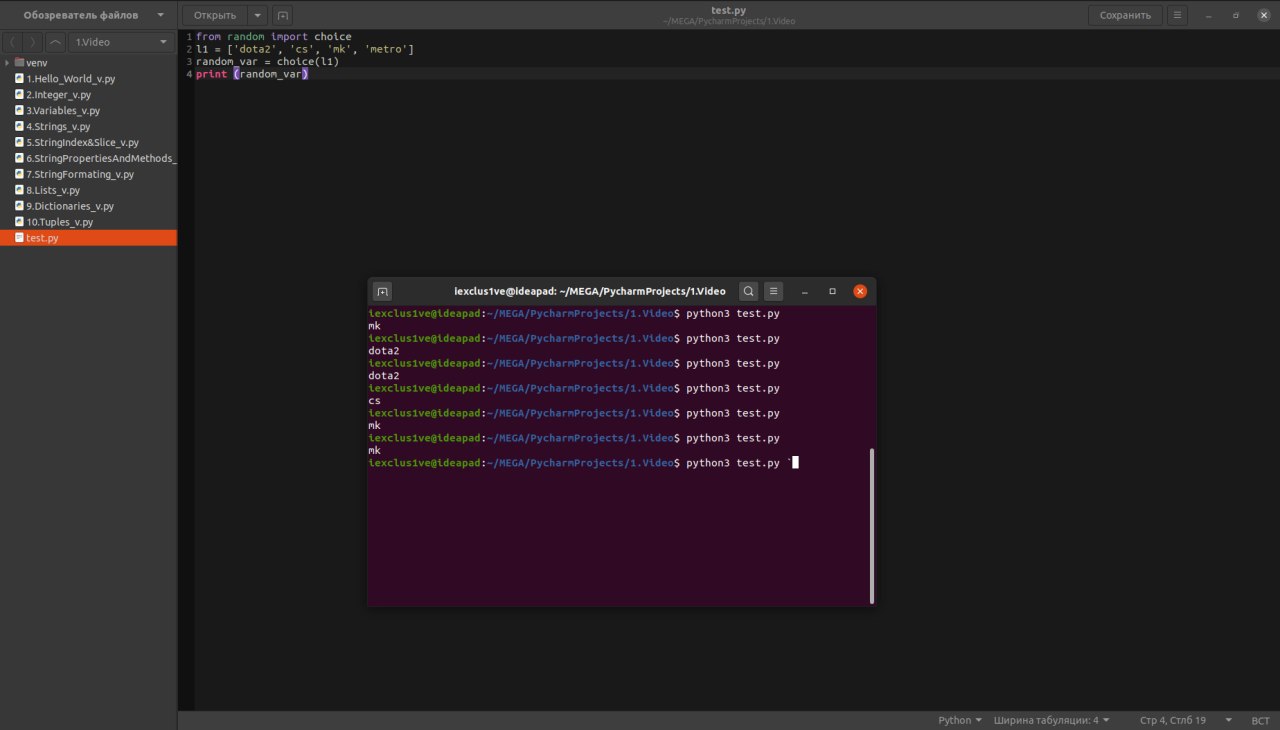Click the terminal scrollbar
Image resolution: width=1280 pixels, height=730 pixels.
tap(872, 525)
